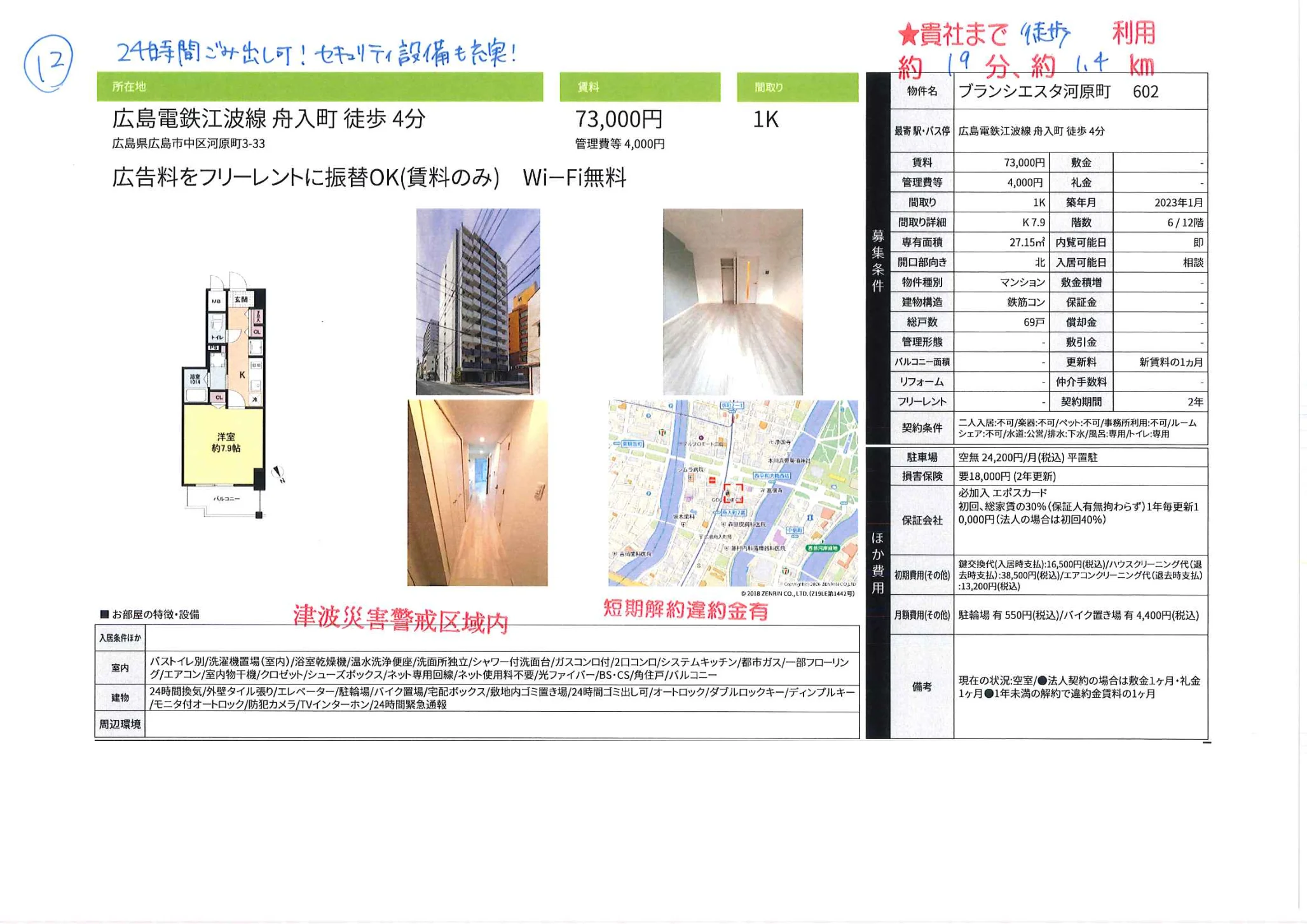This screenshot has height=924, width=1307.
Task: Click red 短期解約違約金有 stamp text
Action: [685, 610]
